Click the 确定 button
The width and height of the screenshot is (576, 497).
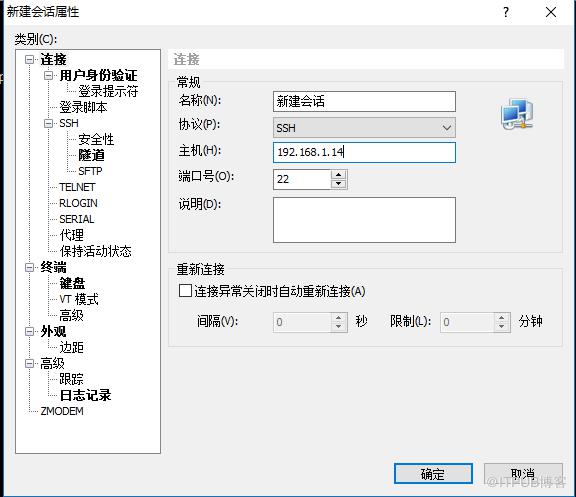coord(433,474)
